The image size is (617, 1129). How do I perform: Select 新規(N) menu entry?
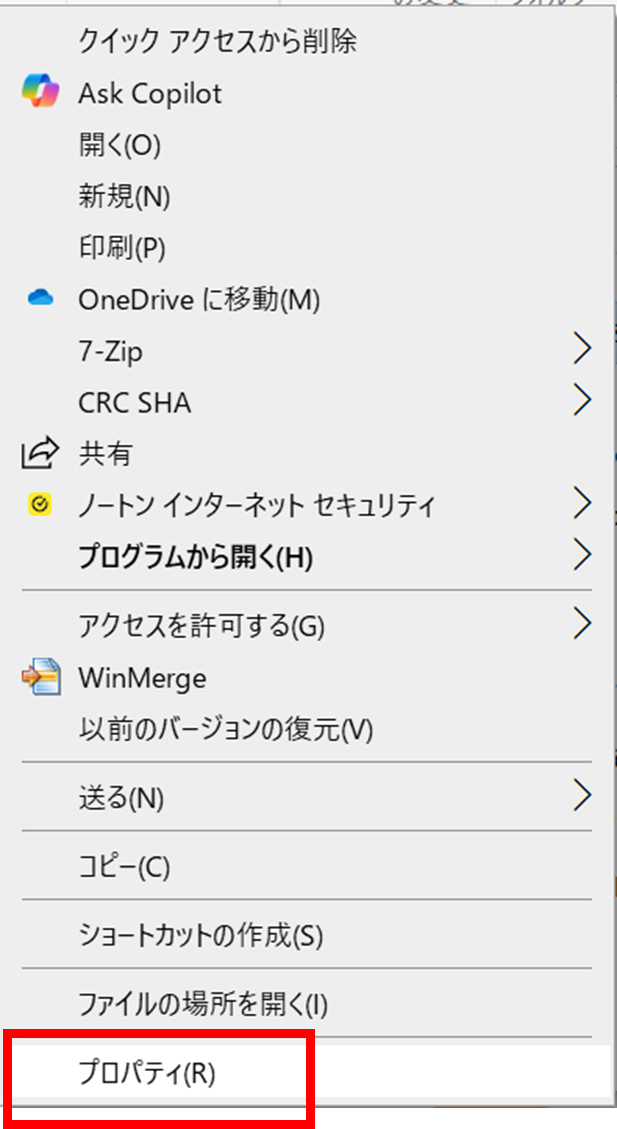pyautogui.click(x=124, y=197)
